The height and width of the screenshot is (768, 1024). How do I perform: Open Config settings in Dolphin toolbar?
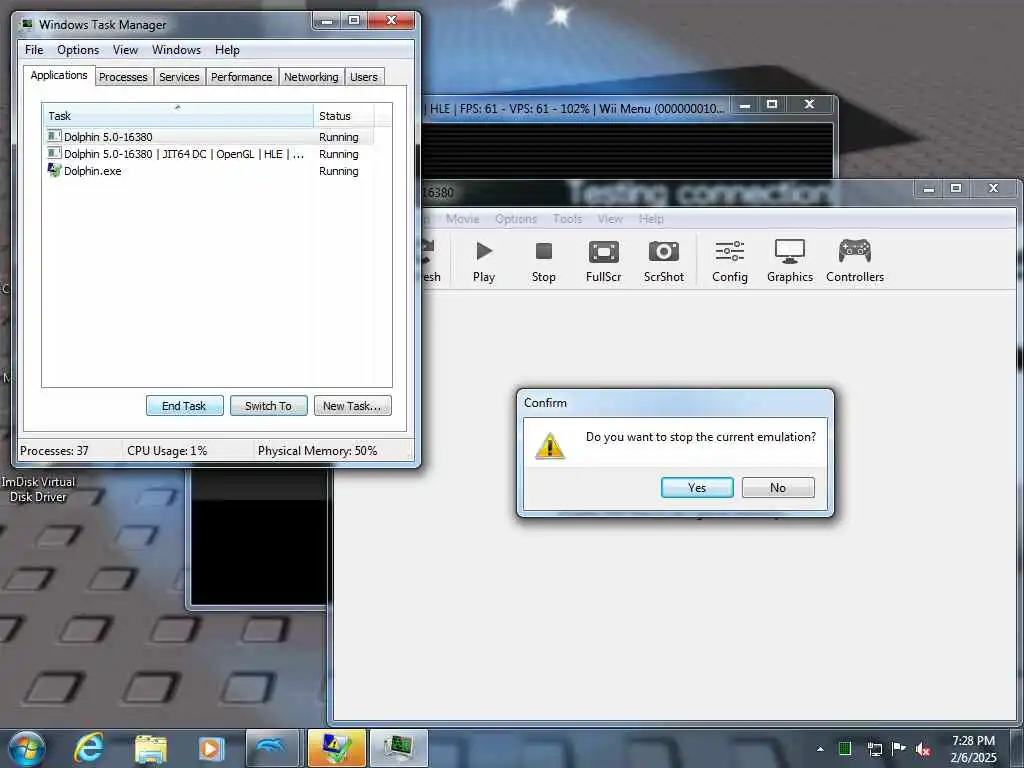pos(729,260)
